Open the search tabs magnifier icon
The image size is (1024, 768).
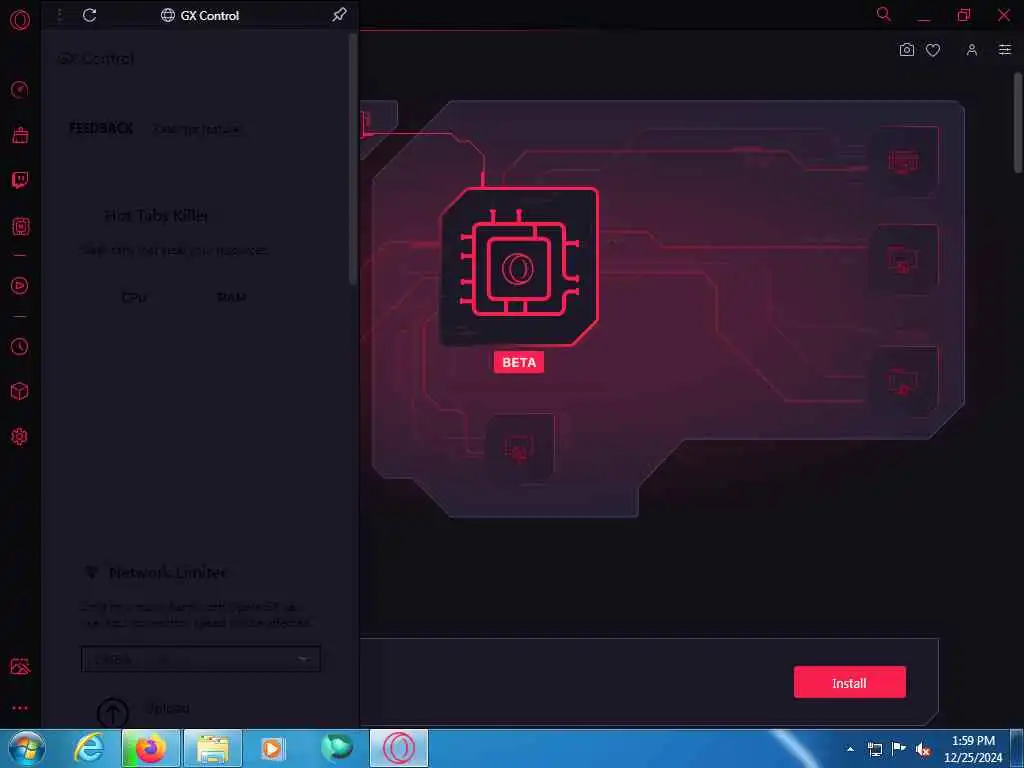pyautogui.click(x=884, y=14)
